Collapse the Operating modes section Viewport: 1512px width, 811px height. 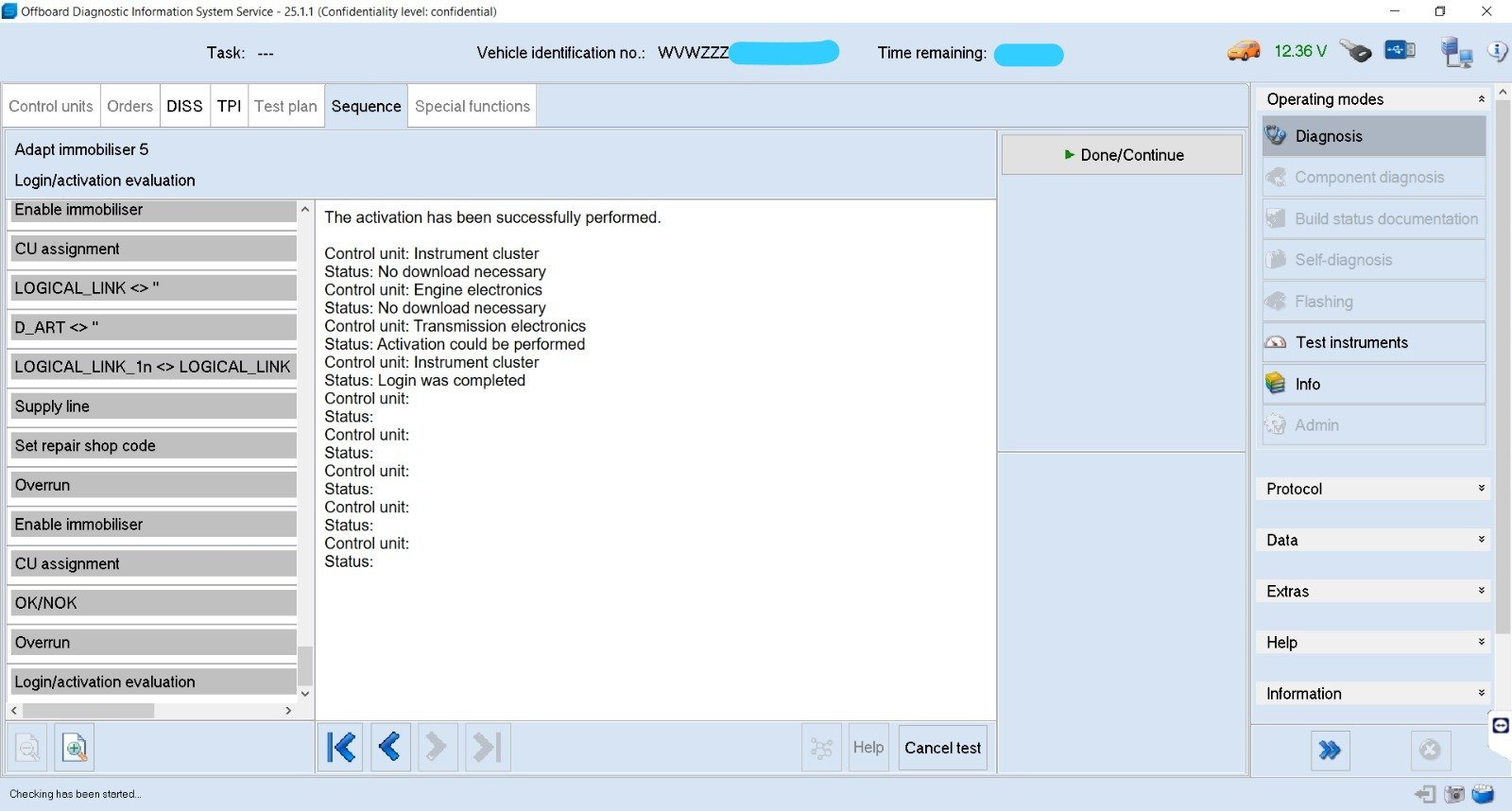point(1481,99)
